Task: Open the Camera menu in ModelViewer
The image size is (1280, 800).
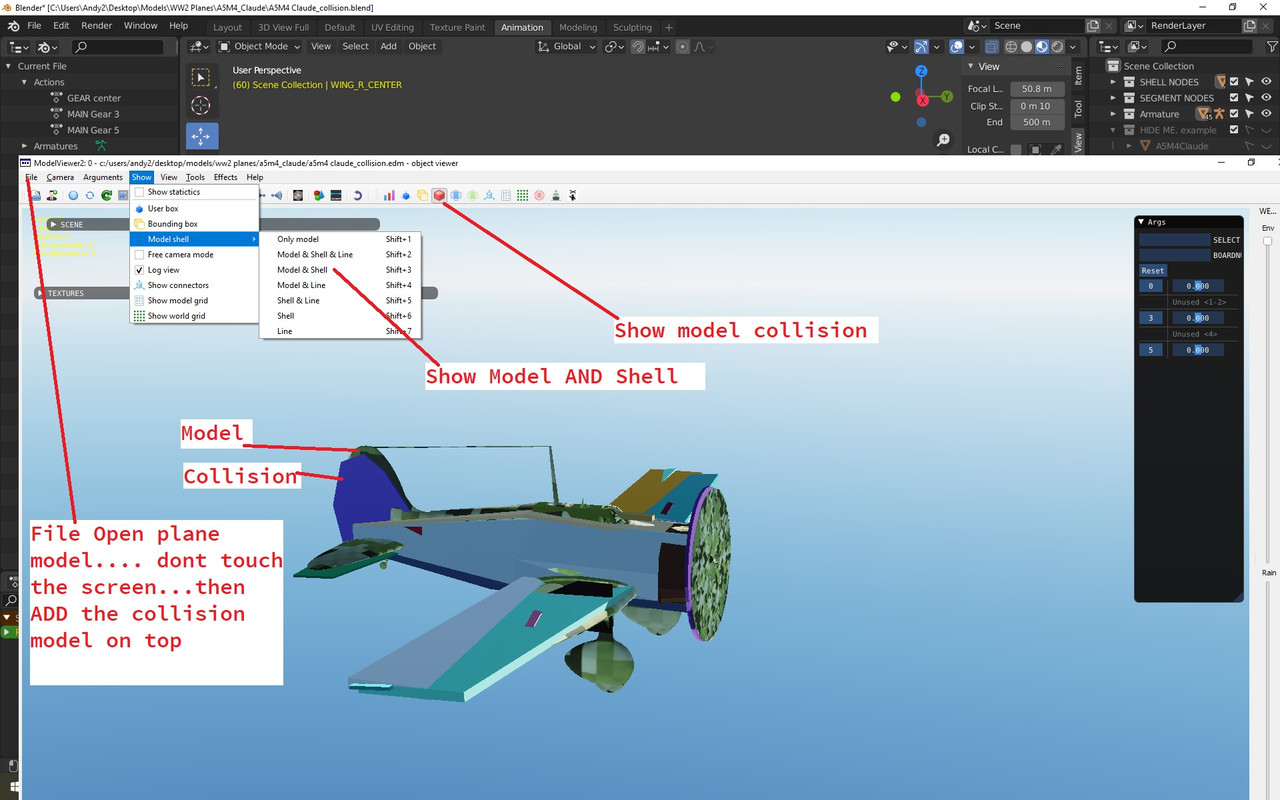Action: tap(60, 177)
